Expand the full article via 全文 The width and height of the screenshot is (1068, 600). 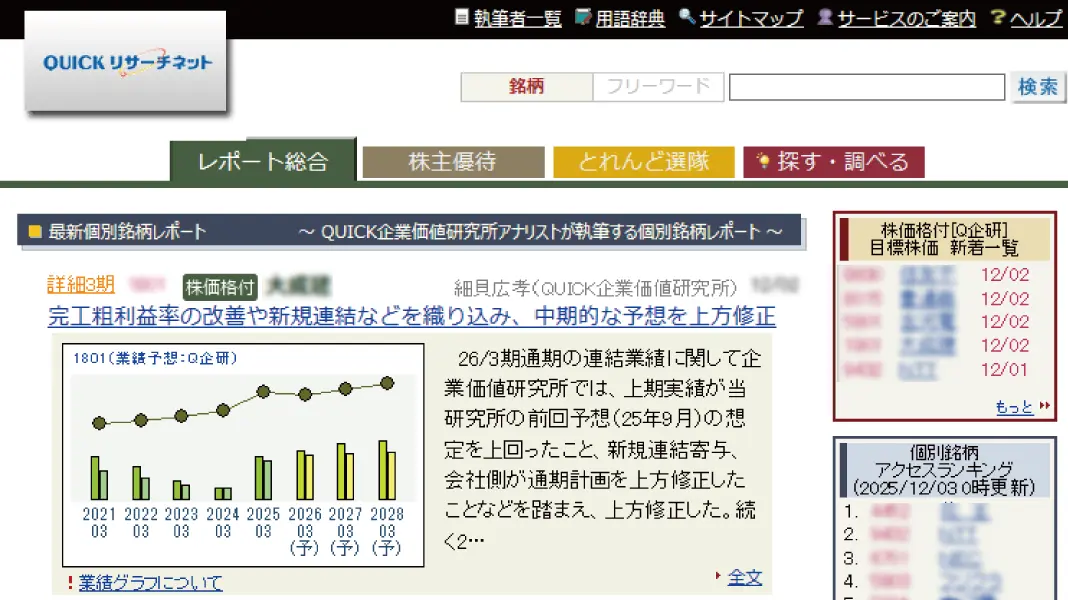744,578
